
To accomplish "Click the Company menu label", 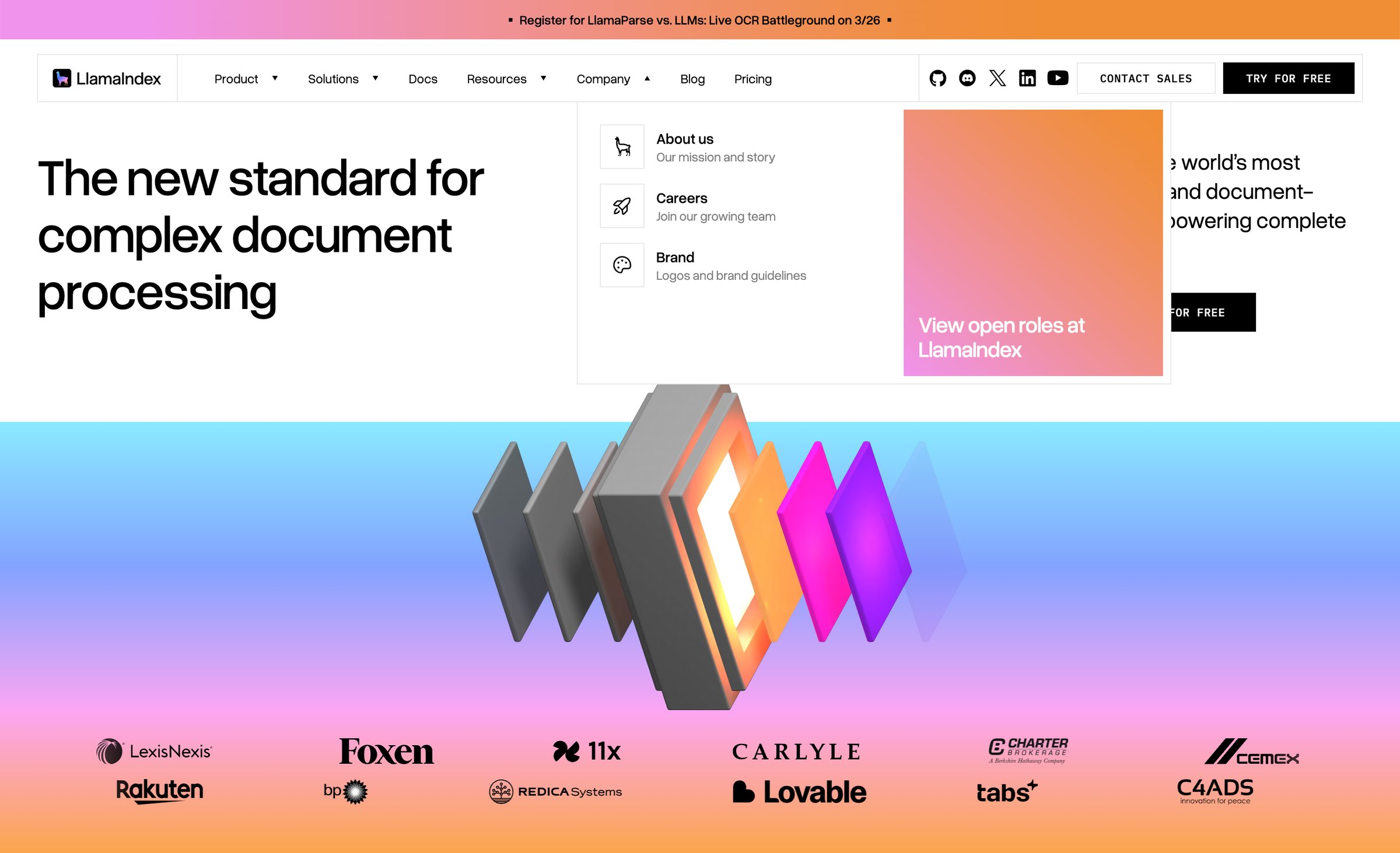I will click(x=603, y=79).
